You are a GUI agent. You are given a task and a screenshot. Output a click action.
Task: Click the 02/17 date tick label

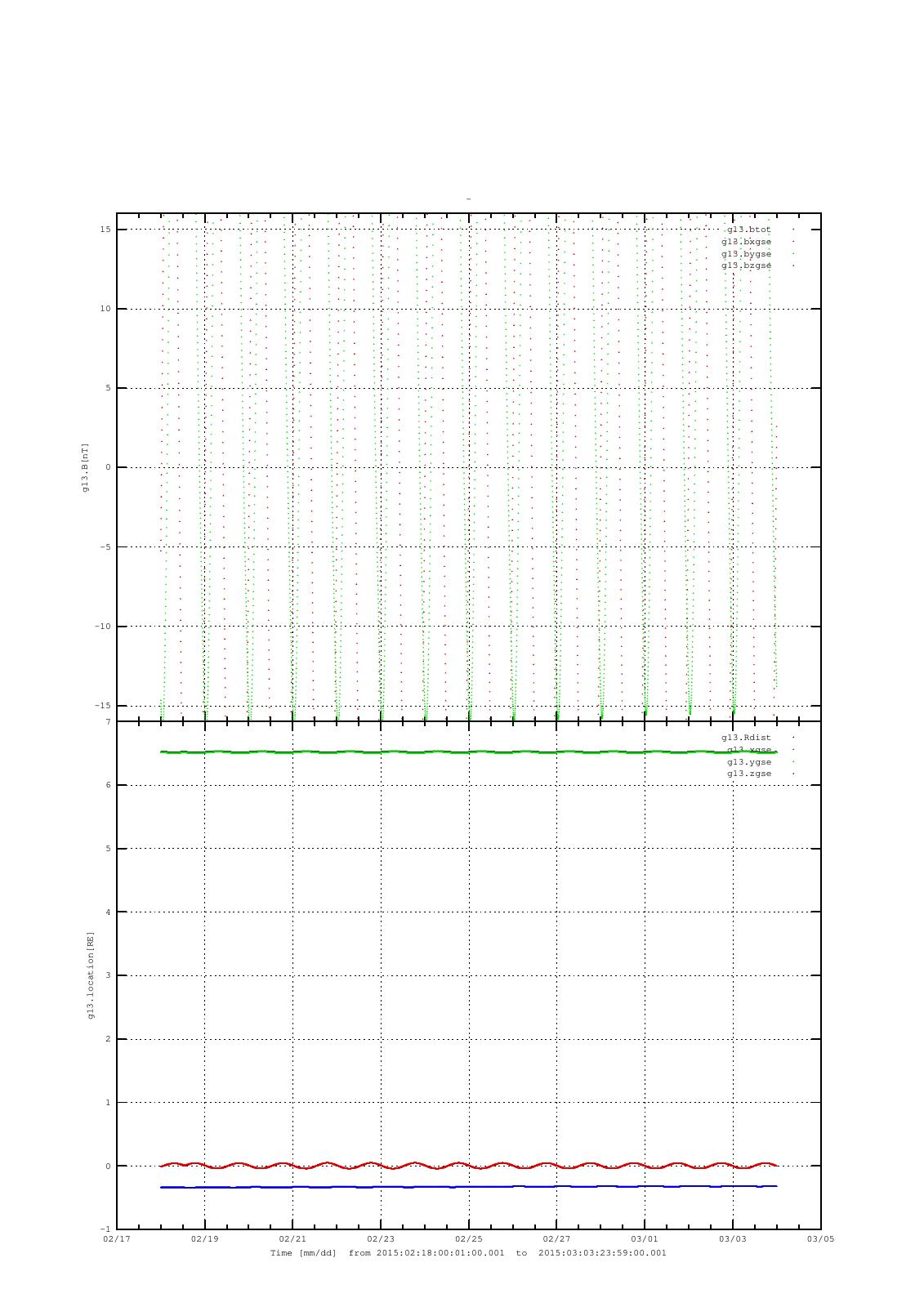[117, 1239]
